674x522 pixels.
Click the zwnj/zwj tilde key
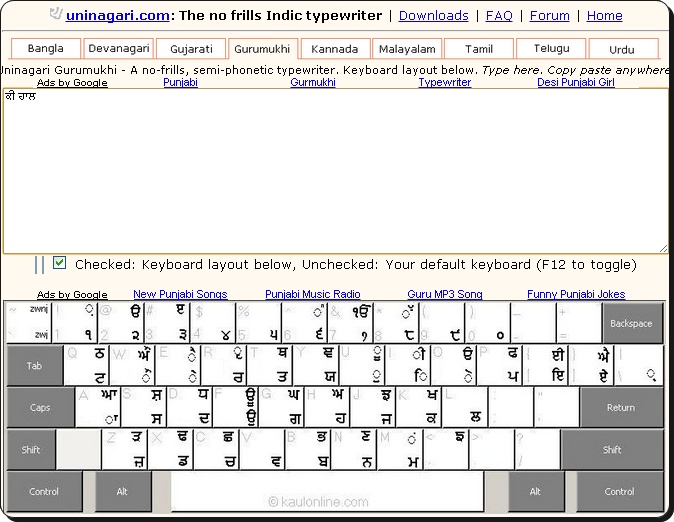28,322
